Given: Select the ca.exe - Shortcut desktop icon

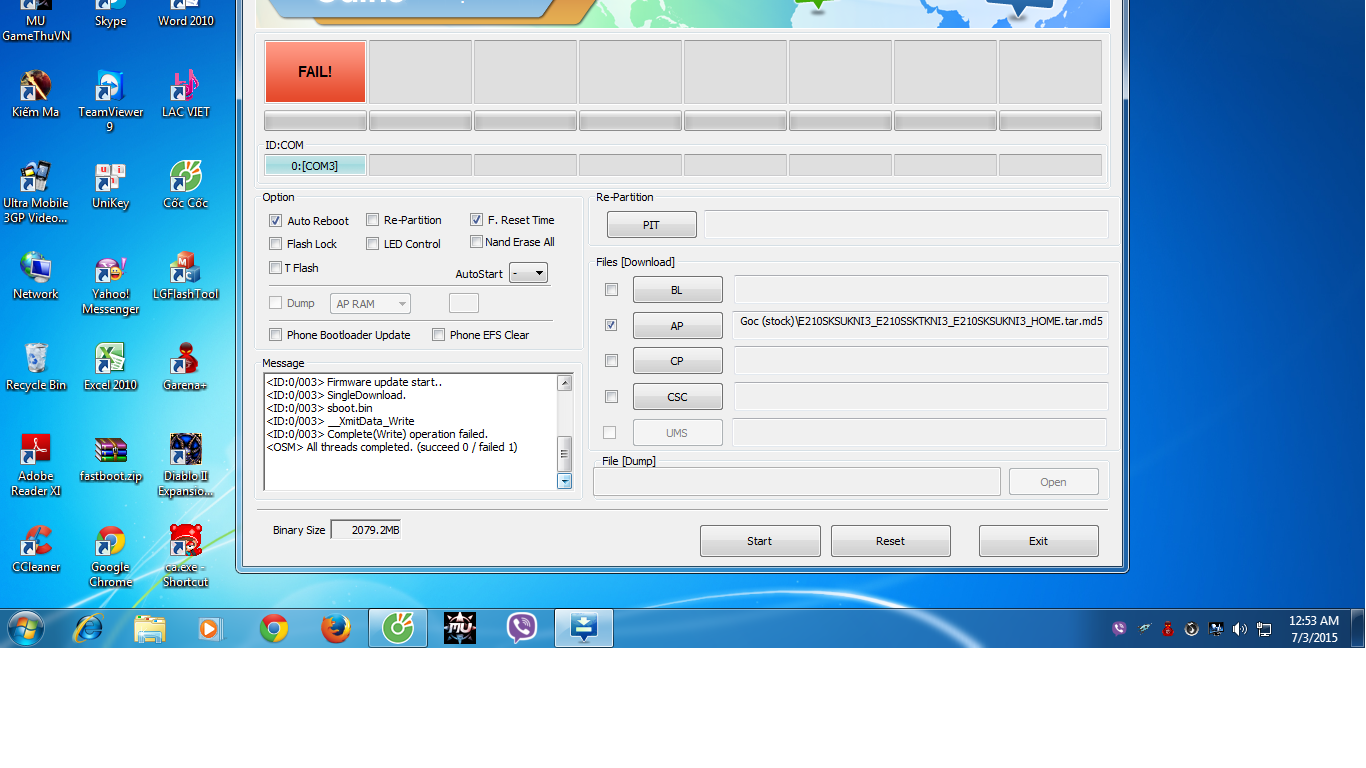Looking at the screenshot, I should (x=186, y=557).
